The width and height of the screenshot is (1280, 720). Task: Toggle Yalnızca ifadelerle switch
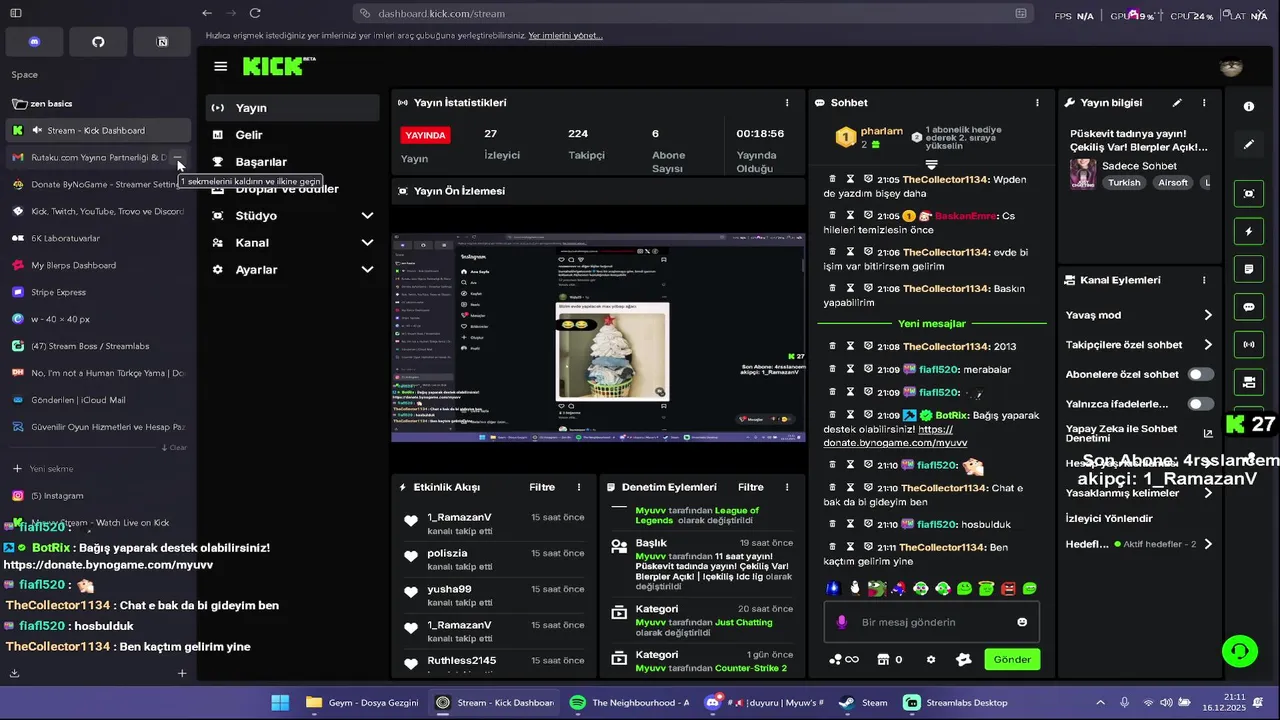pos(1200,404)
